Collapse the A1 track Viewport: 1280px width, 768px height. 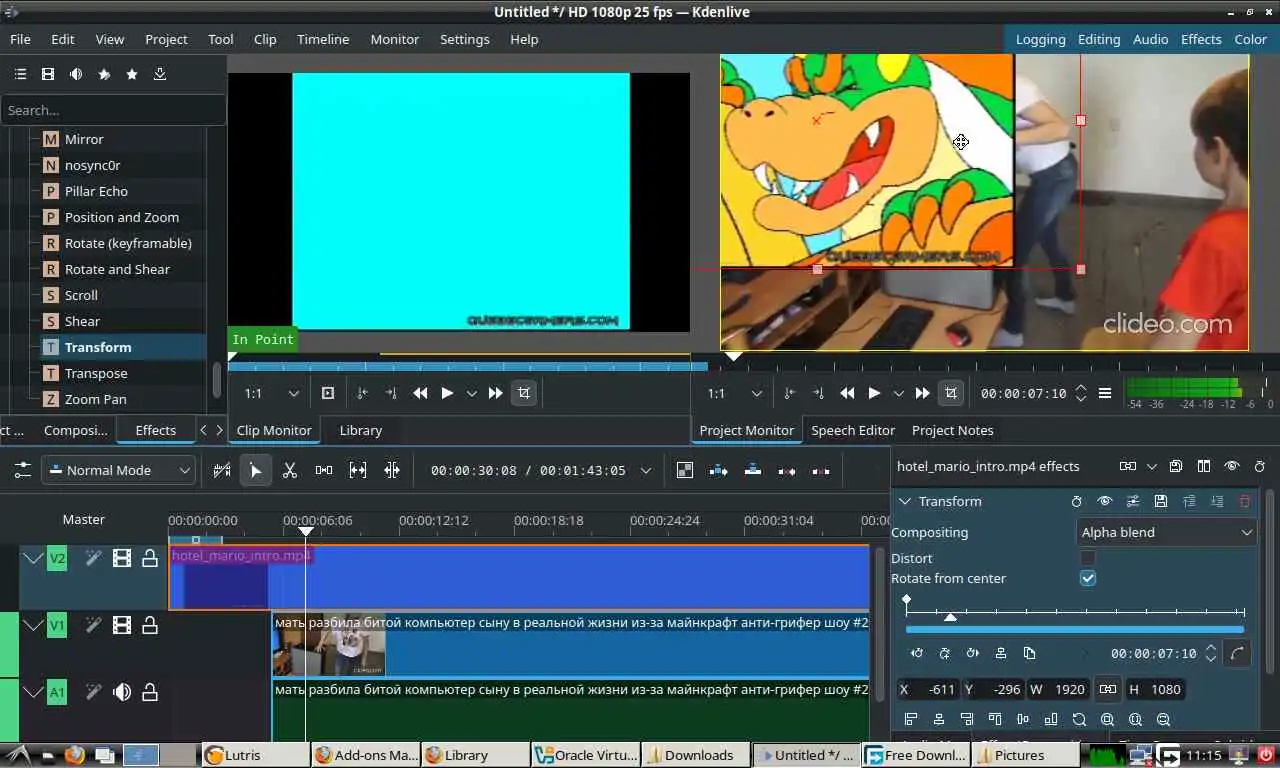pyautogui.click(x=33, y=691)
